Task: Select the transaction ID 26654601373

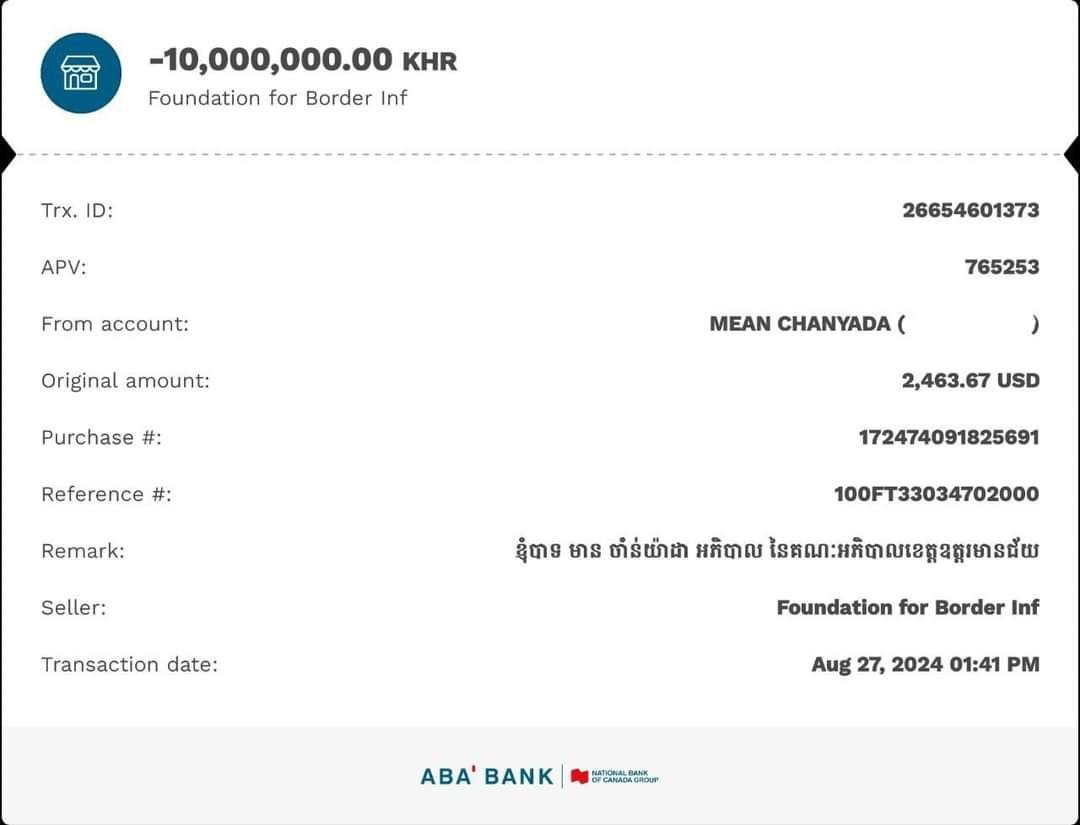Action: coord(970,210)
